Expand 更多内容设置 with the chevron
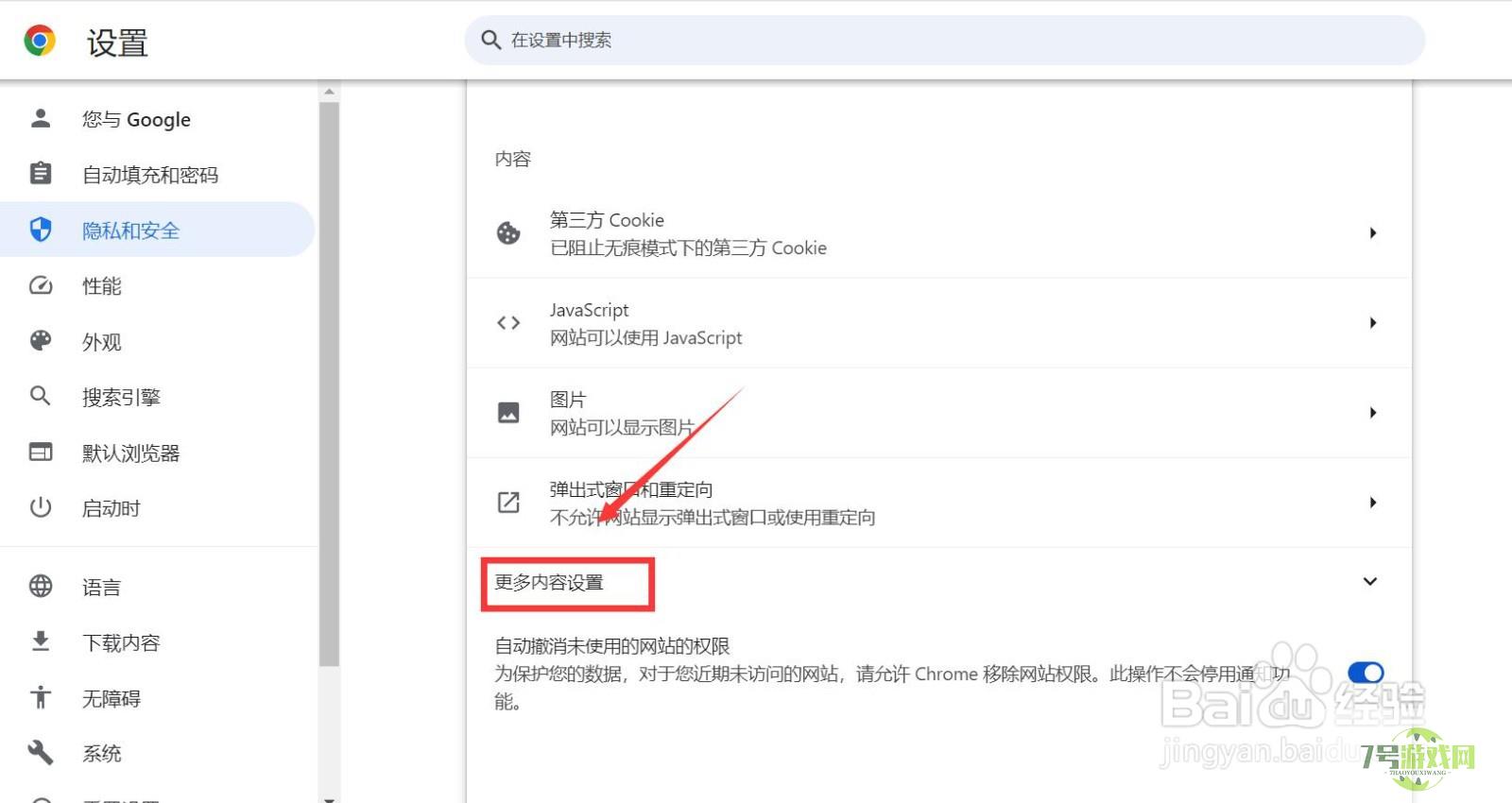Image resolution: width=1512 pixels, height=803 pixels. [1369, 581]
